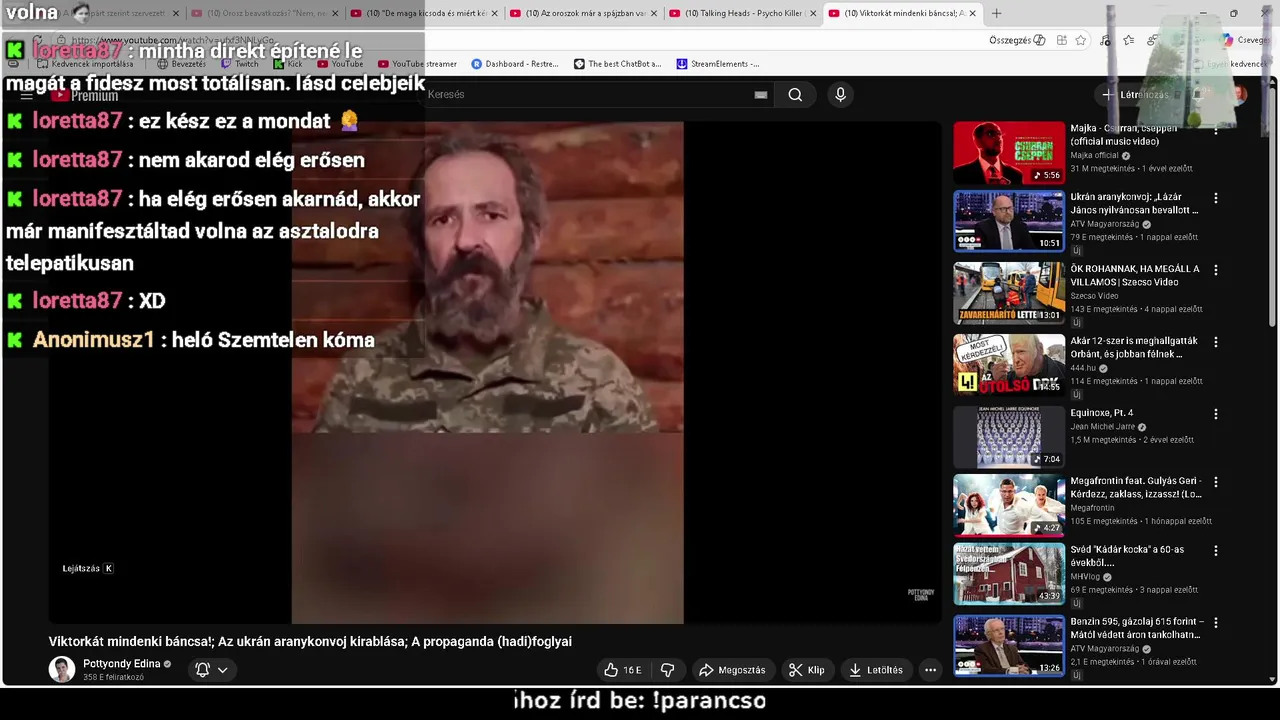Open the Dashboard - Restre... bookmark
Image resolution: width=1280 pixels, height=720 pixels.
coord(515,64)
